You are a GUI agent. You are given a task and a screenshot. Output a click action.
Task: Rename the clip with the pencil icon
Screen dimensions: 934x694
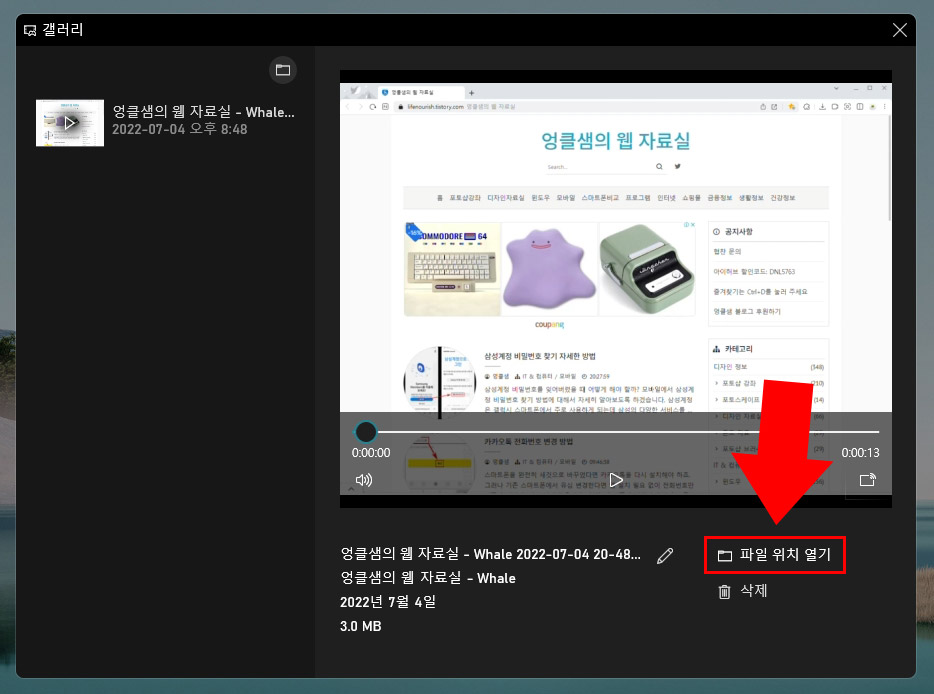[665, 554]
